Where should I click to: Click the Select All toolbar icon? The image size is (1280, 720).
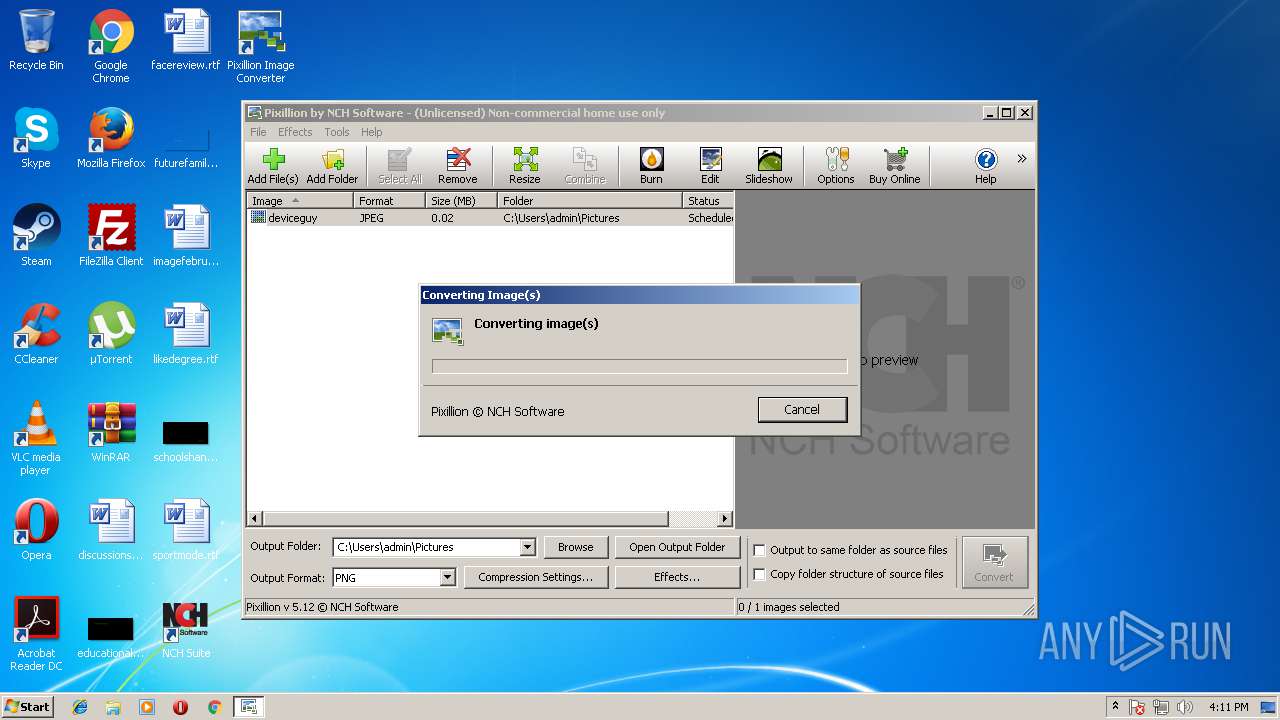(399, 166)
